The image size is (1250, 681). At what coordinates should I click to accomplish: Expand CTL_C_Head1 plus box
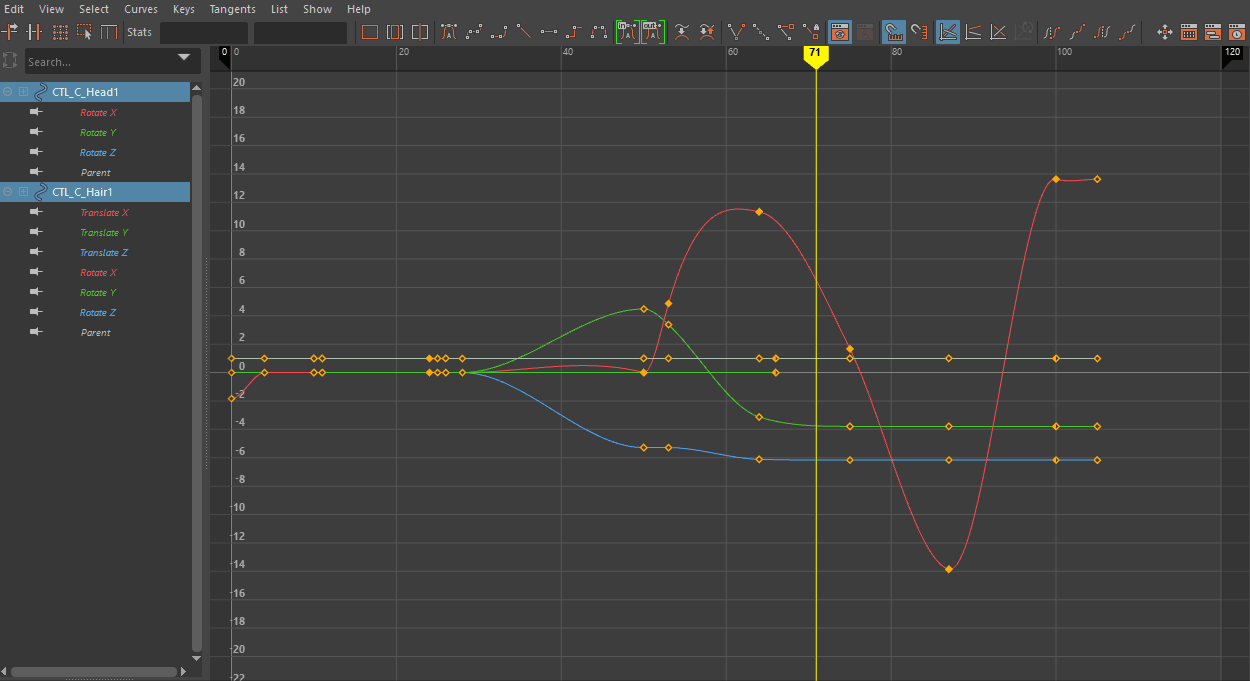click(24, 92)
